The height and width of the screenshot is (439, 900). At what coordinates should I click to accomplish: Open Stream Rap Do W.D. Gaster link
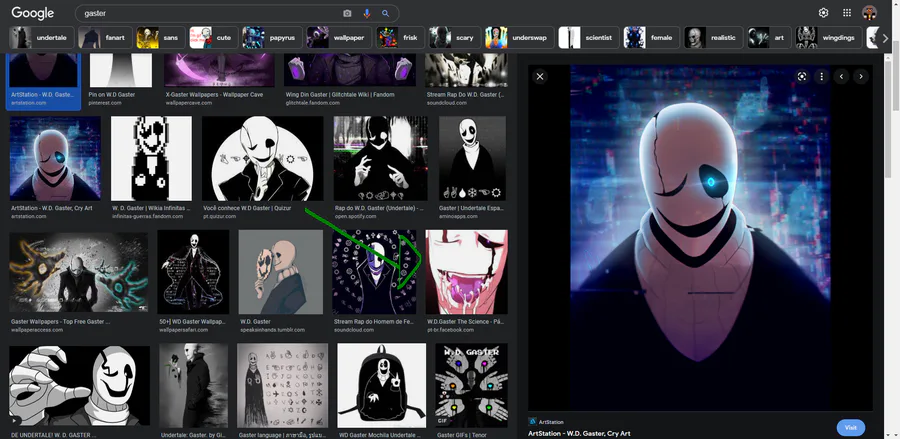click(465, 95)
